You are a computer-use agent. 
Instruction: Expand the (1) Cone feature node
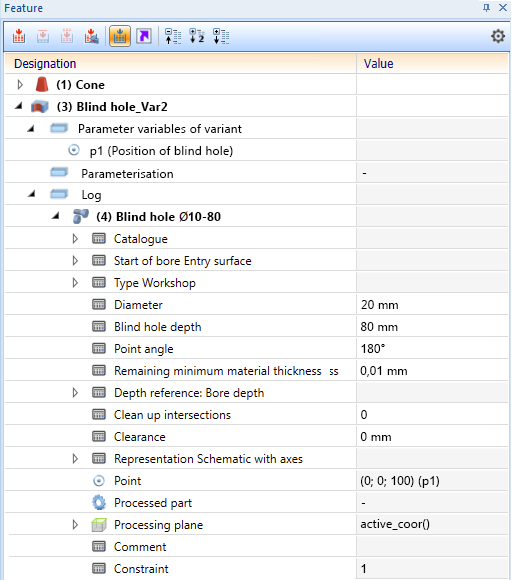[20, 85]
